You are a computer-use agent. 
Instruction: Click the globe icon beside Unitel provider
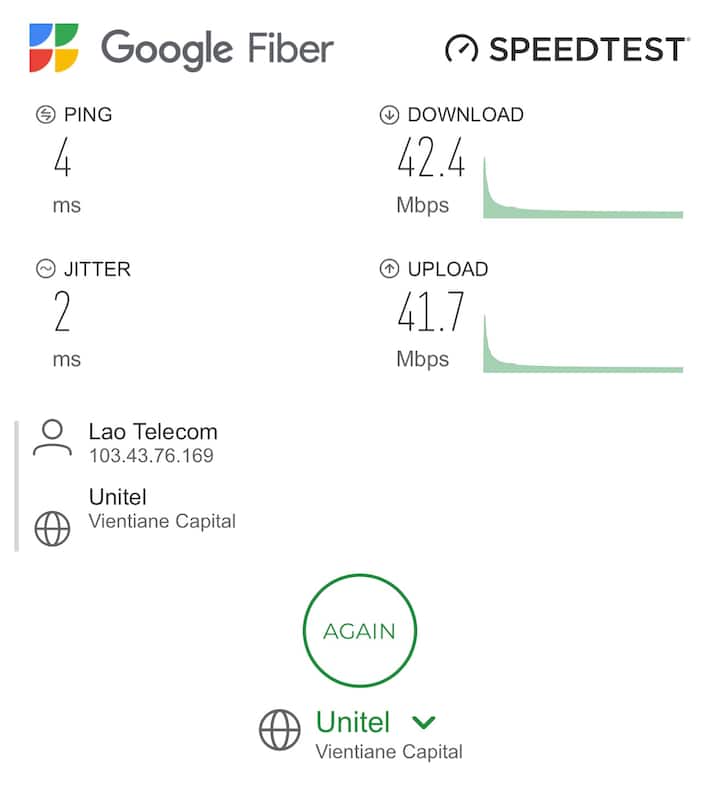[52, 528]
